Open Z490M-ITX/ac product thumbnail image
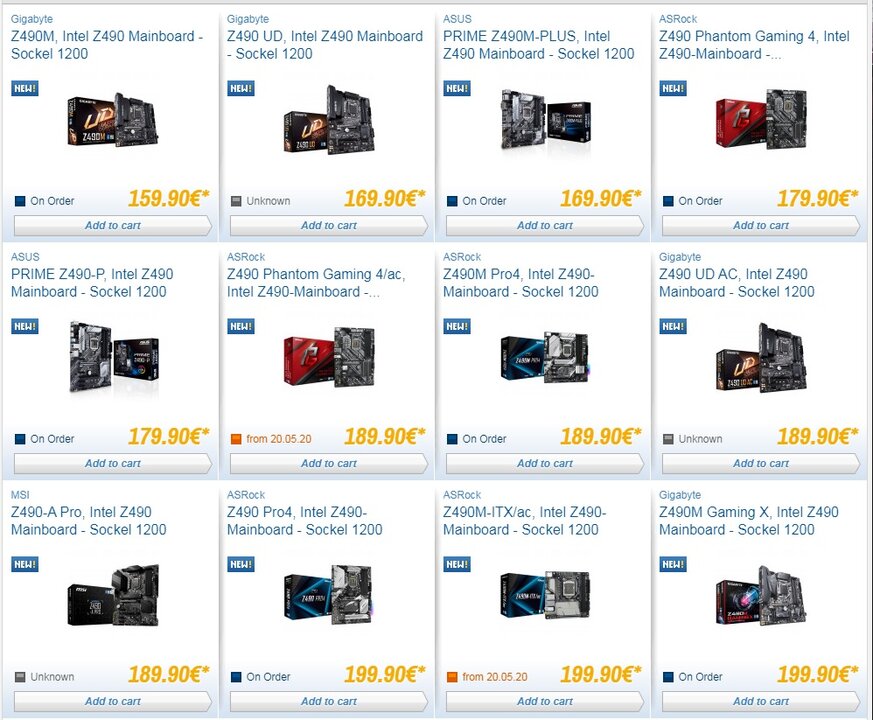Screen dimensions: 873x720 [545, 594]
